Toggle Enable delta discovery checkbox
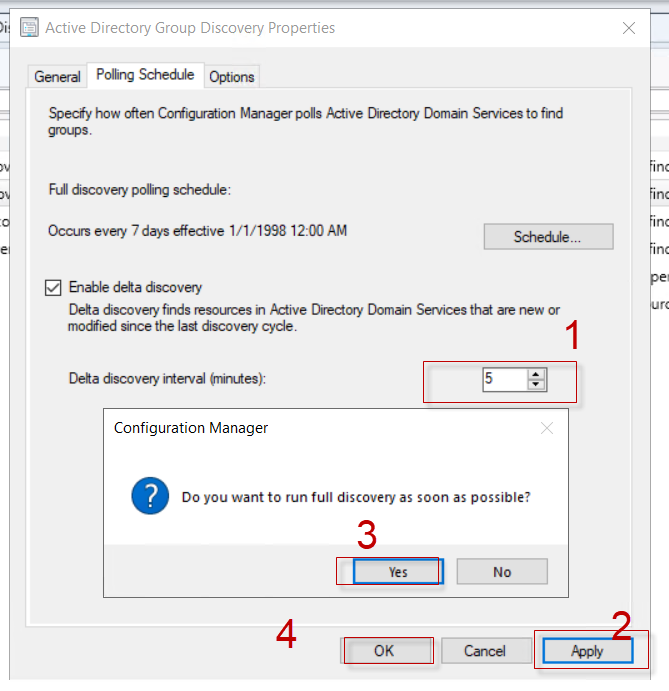The width and height of the screenshot is (669, 691). pyautogui.click(x=53, y=287)
